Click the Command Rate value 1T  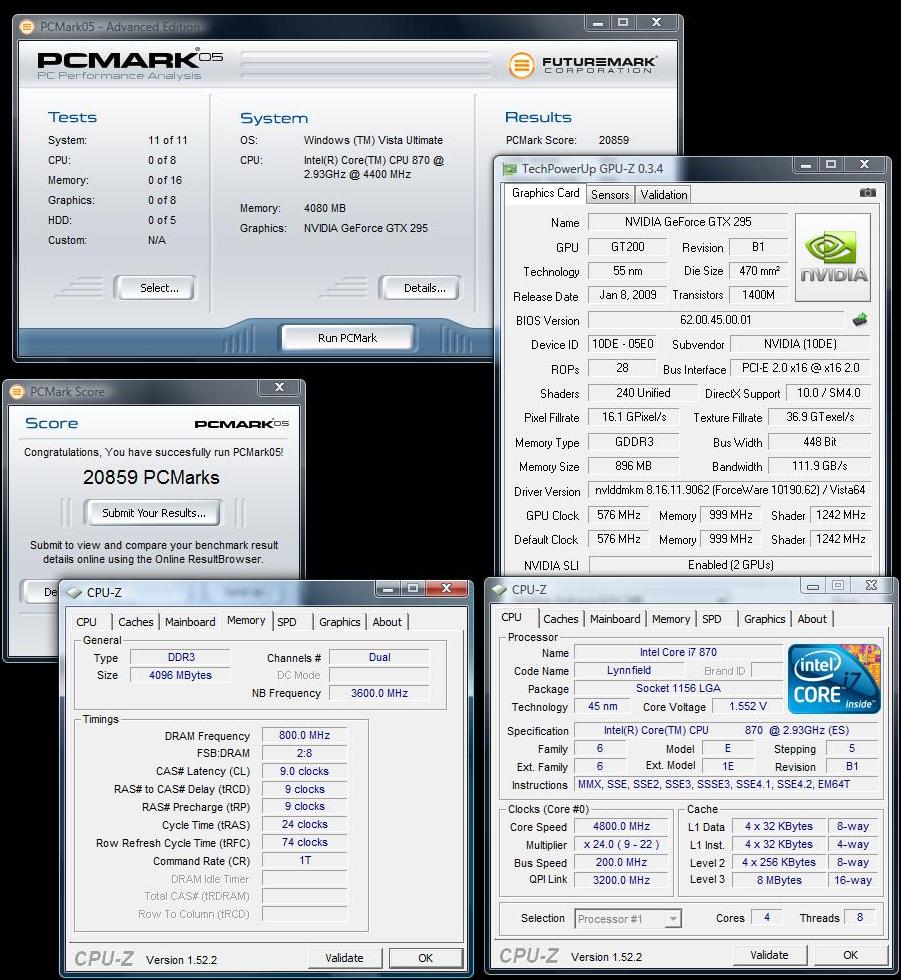304,861
